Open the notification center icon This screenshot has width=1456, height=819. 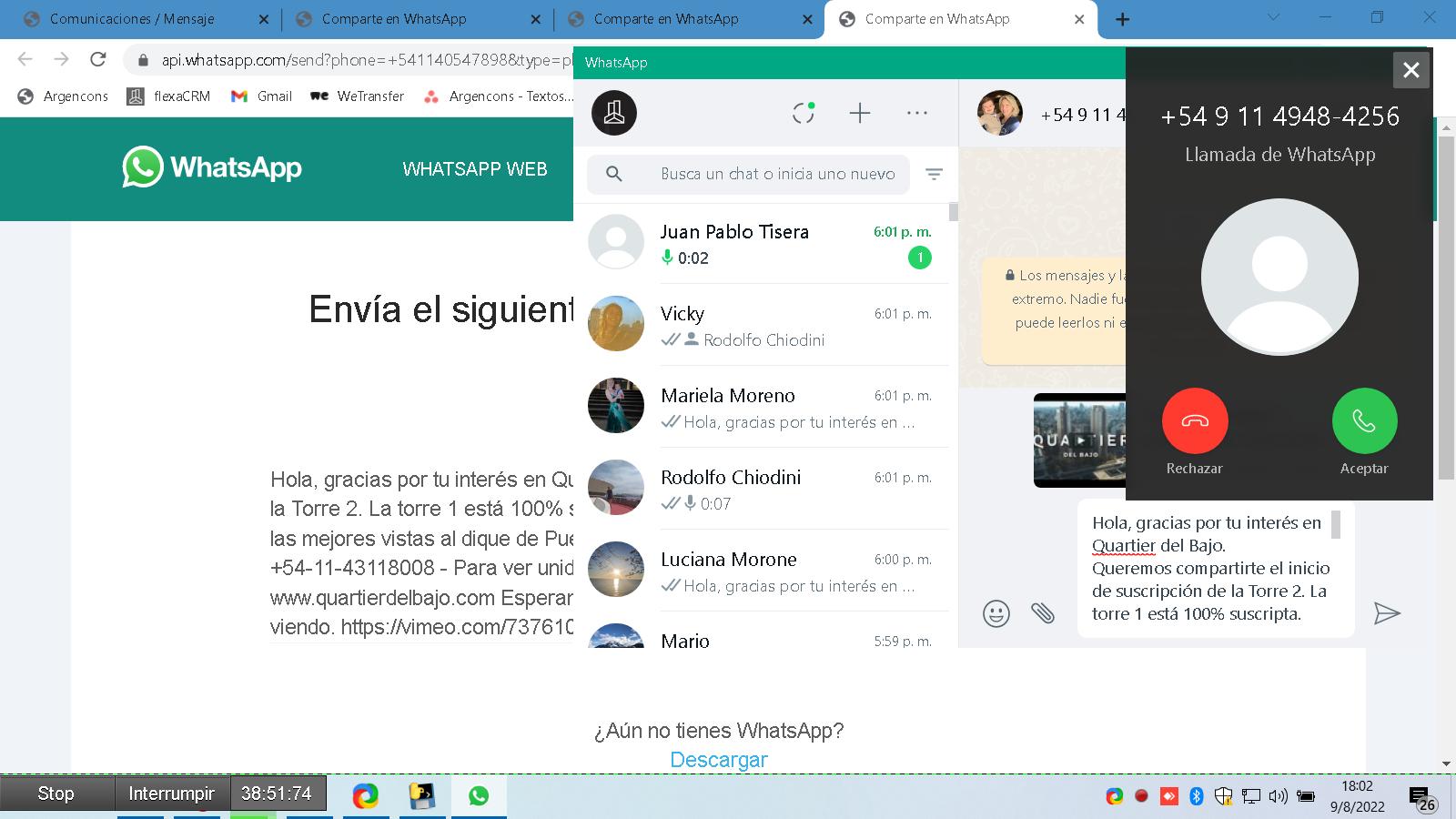coord(1421,797)
